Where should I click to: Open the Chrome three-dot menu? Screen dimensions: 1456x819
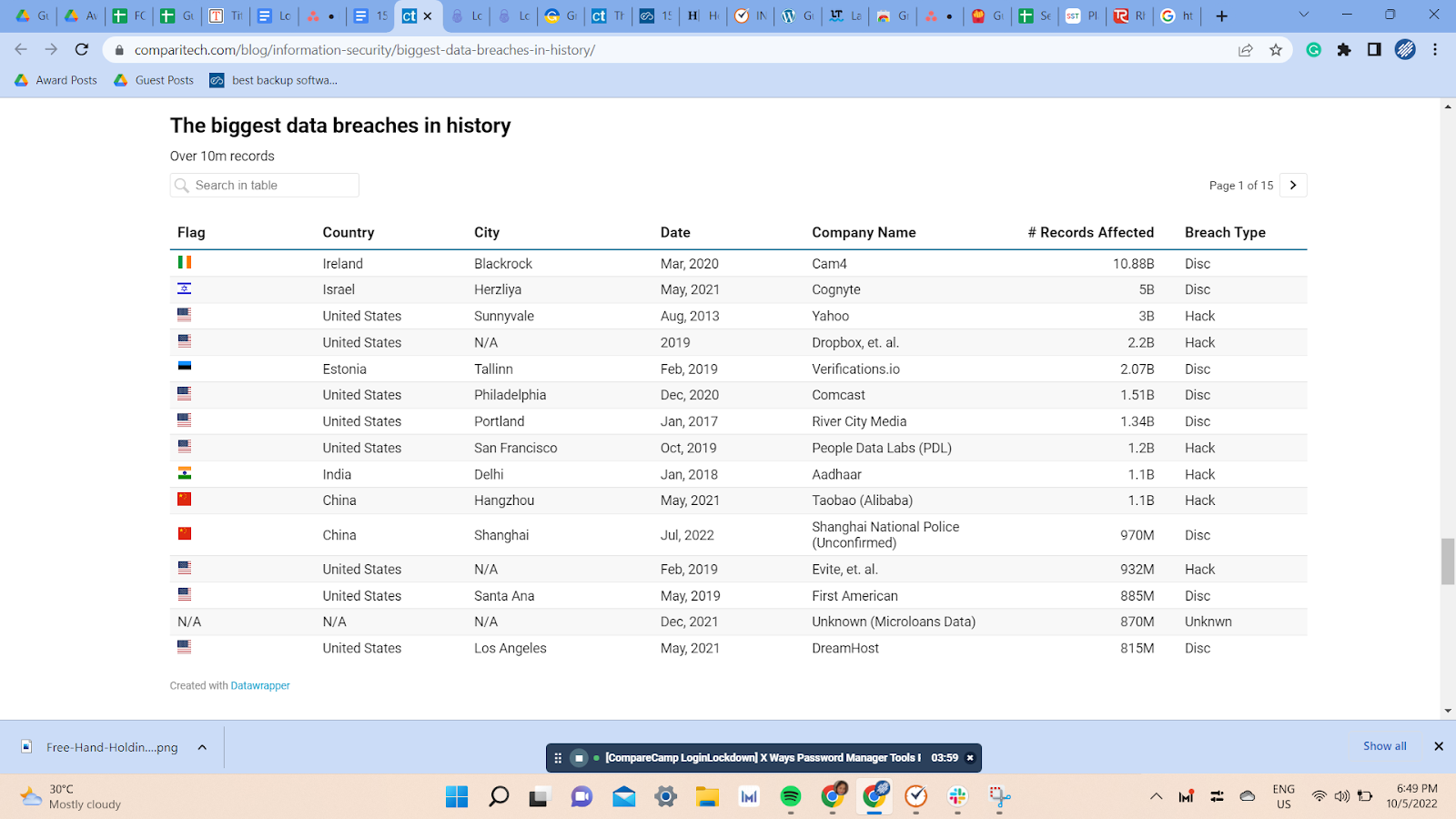tap(1435, 50)
